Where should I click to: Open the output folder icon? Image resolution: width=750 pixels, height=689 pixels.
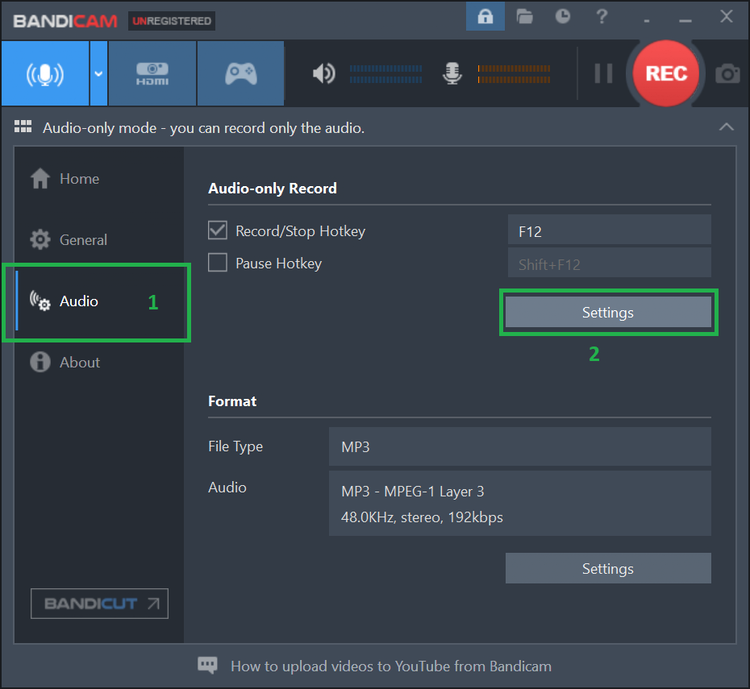pos(524,17)
